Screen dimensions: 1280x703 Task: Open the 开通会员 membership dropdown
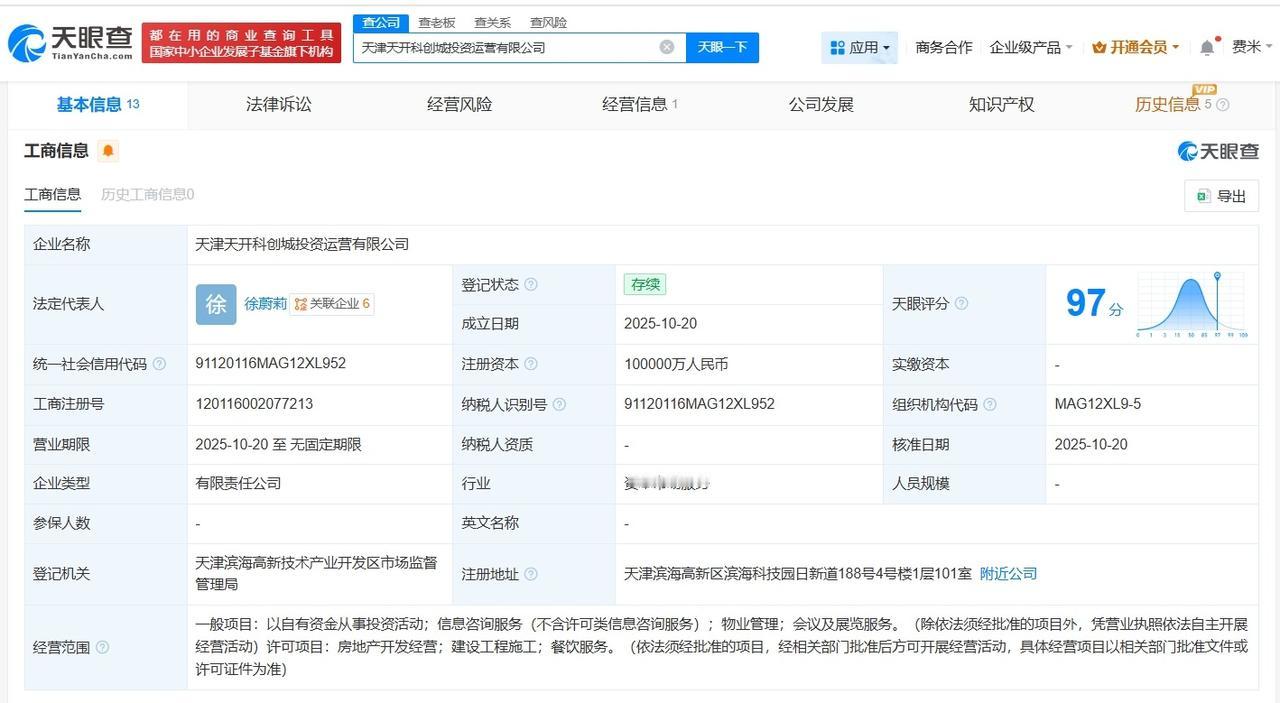[1136, 47]
